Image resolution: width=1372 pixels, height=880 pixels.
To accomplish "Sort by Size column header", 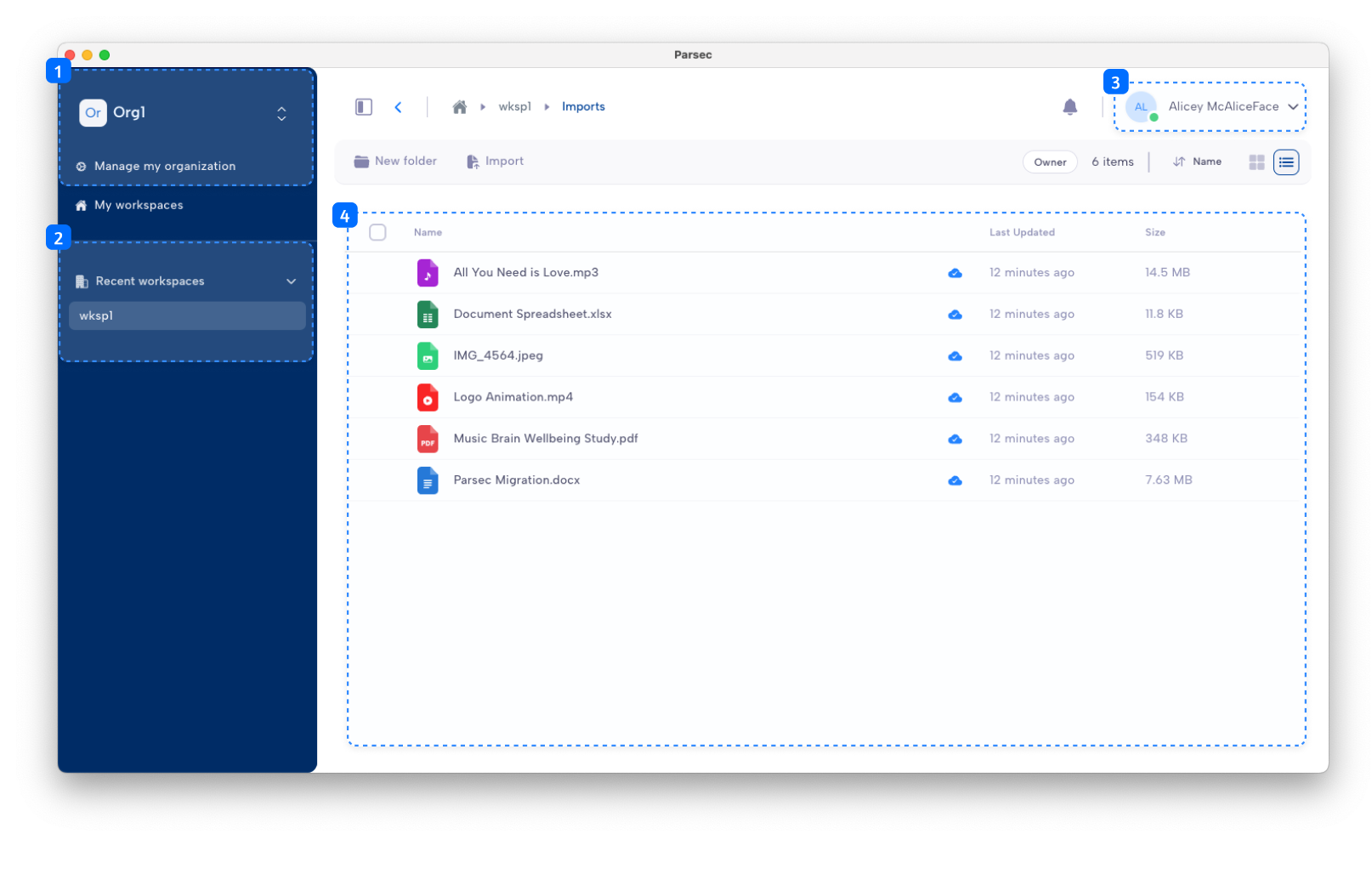I will click(1154, 232).
